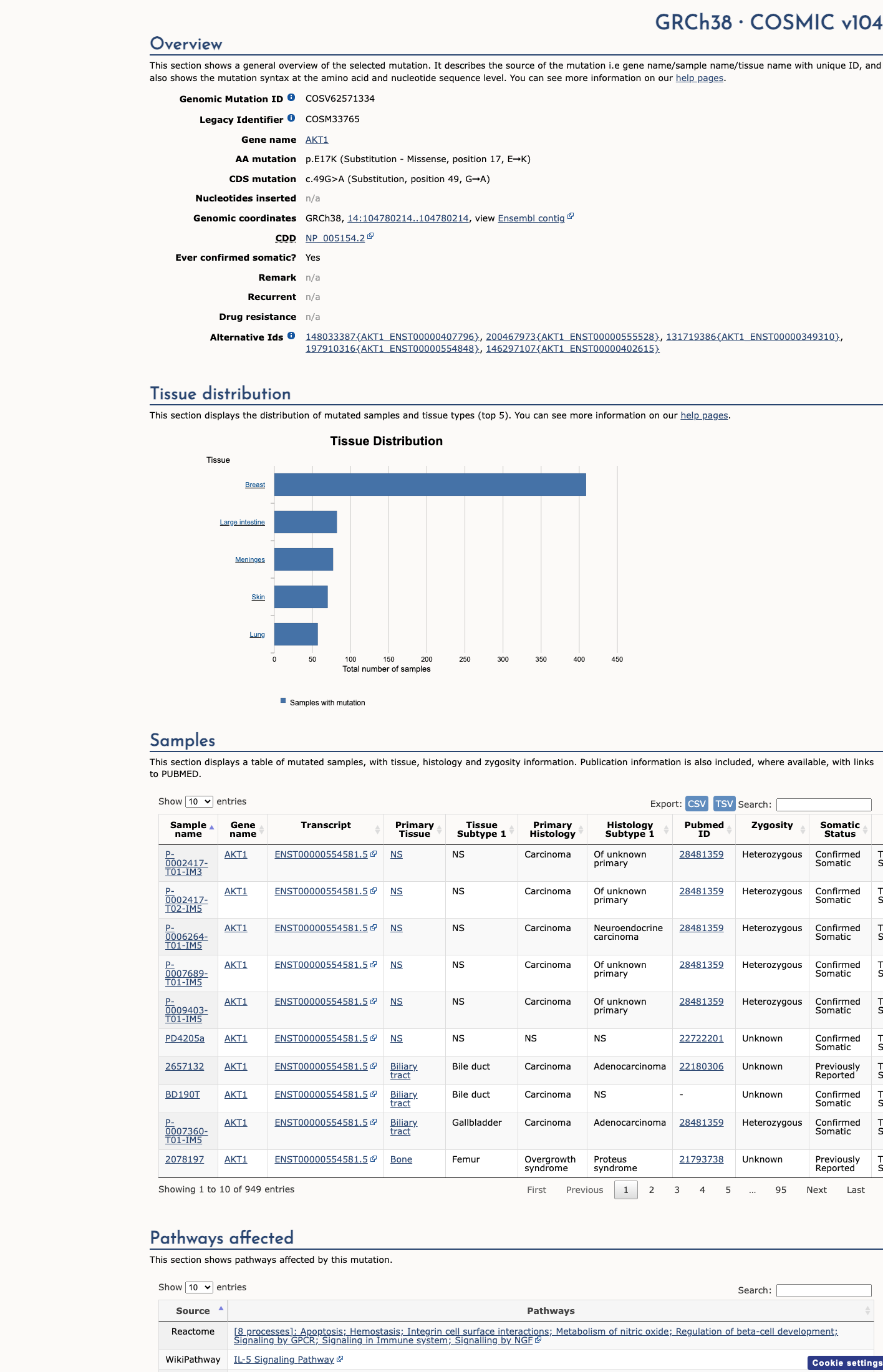Viewport: 883px width, 1372px height.
Task: Click info icon next to Legacy Identifier
Action: [x=291, y=118]
